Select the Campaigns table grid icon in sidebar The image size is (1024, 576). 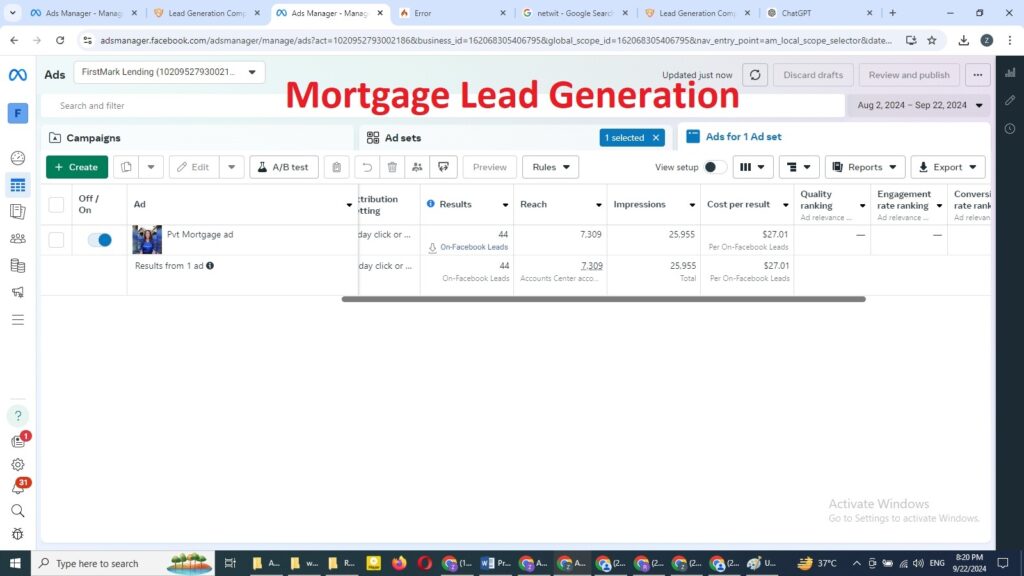click(18, 185)
